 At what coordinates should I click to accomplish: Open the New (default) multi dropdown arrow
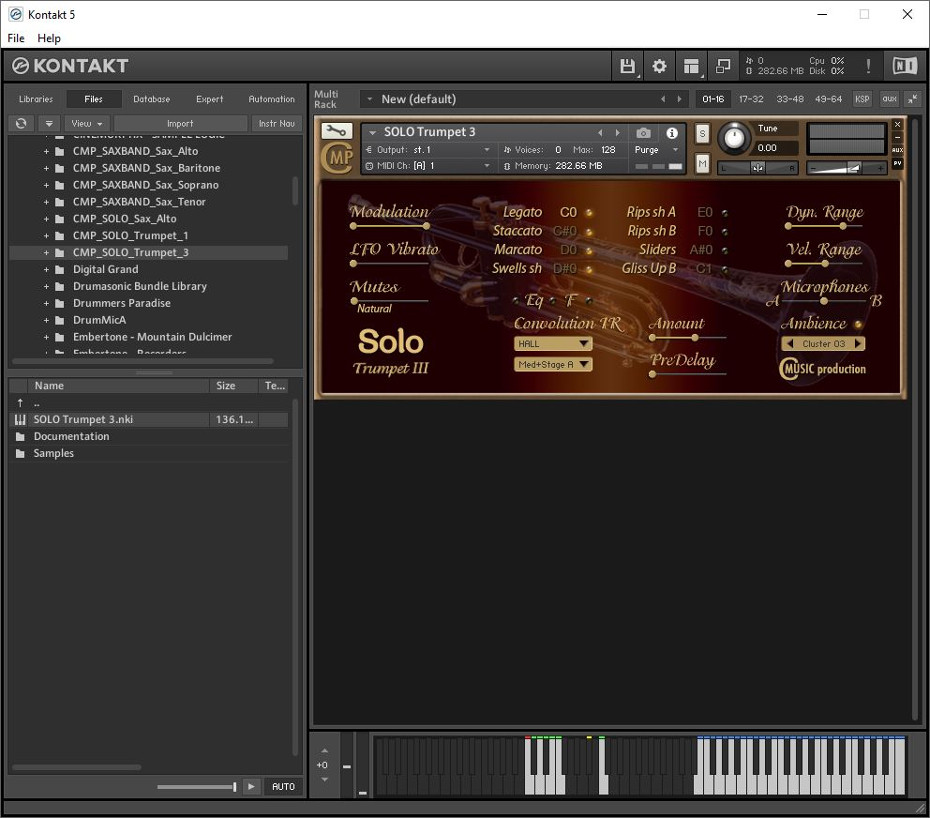pyautogui.click(x=370, y=99)
